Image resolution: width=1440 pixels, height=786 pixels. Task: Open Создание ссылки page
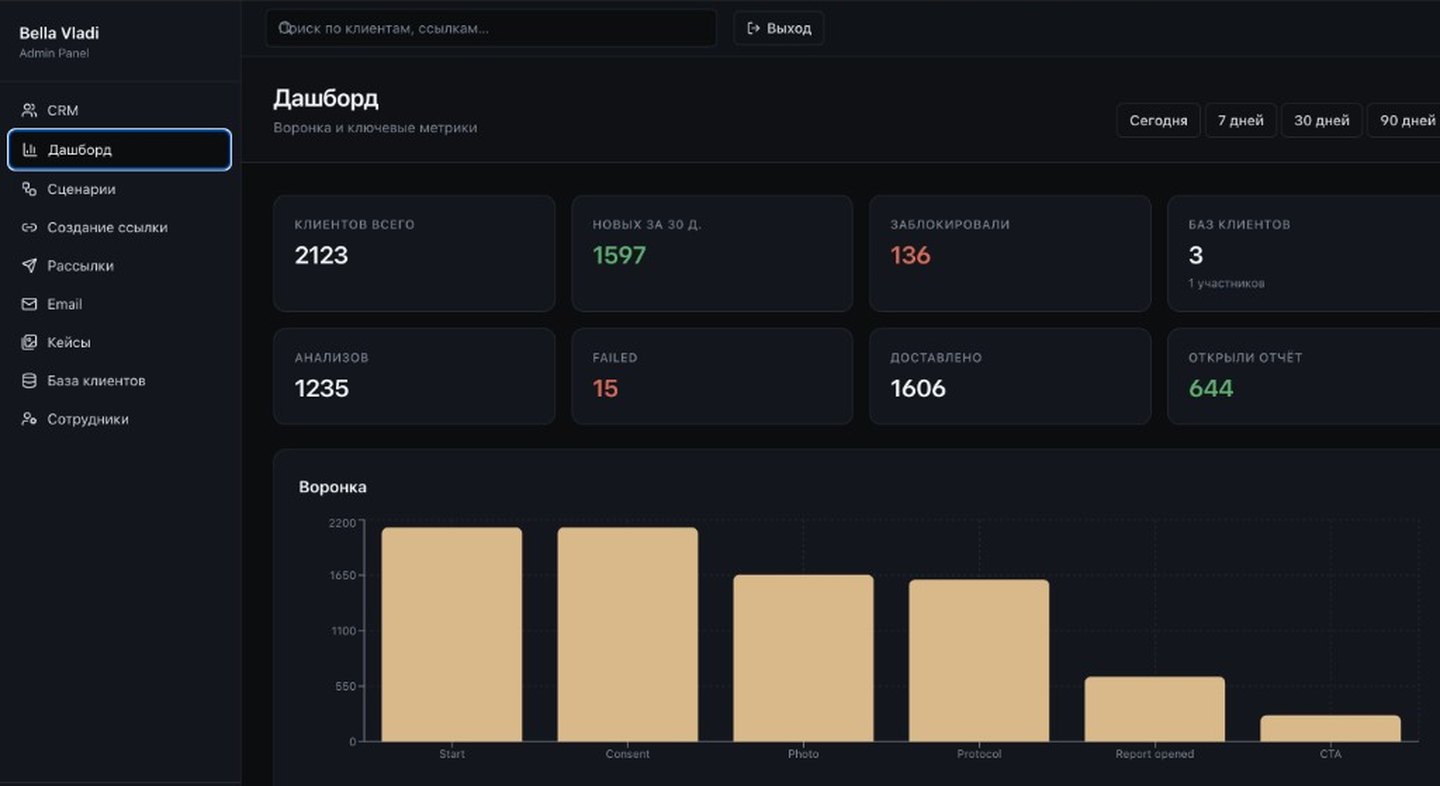[x=120, y=227]
